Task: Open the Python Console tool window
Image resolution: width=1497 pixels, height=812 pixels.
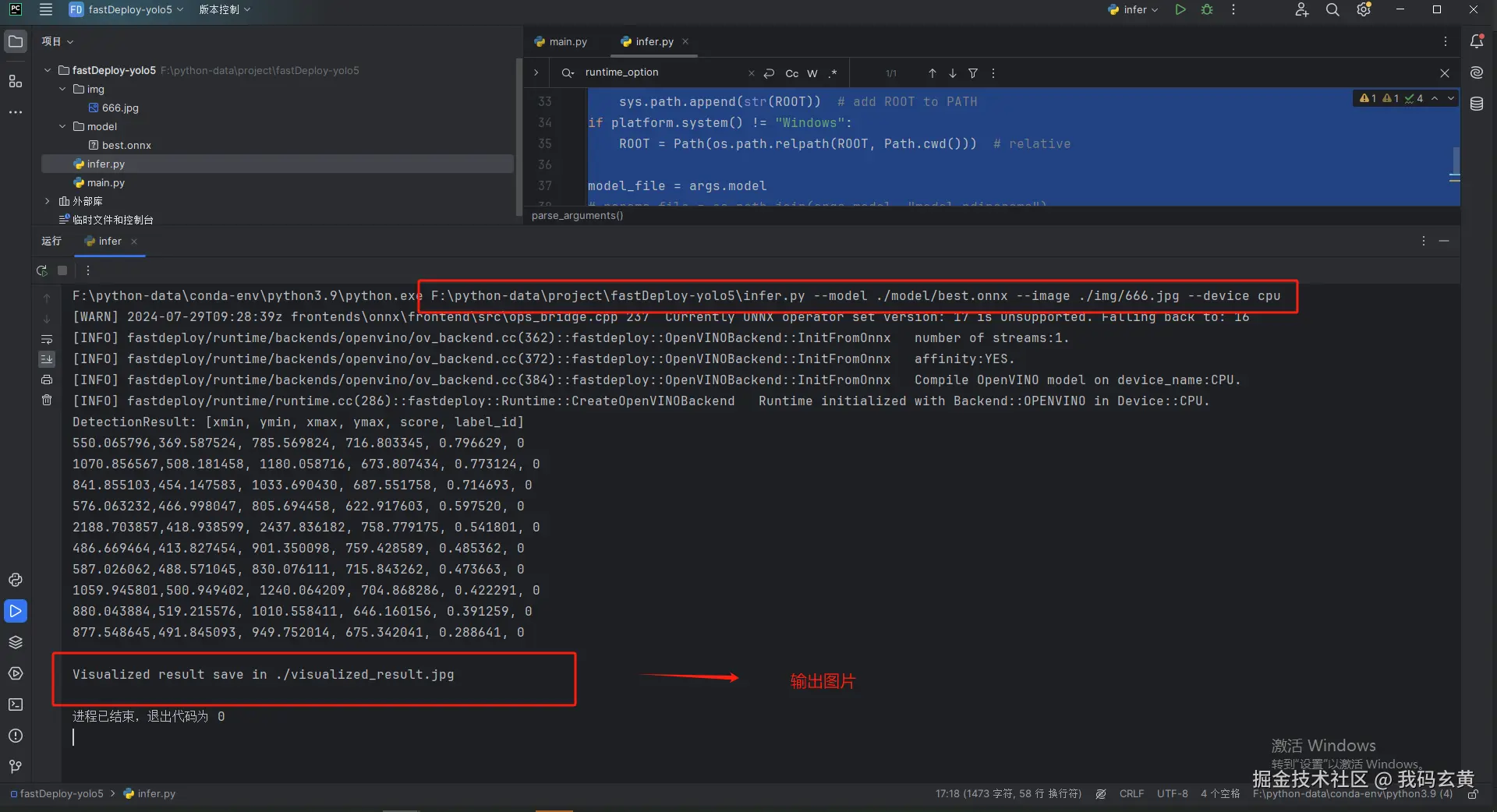Action: [16, 580]
